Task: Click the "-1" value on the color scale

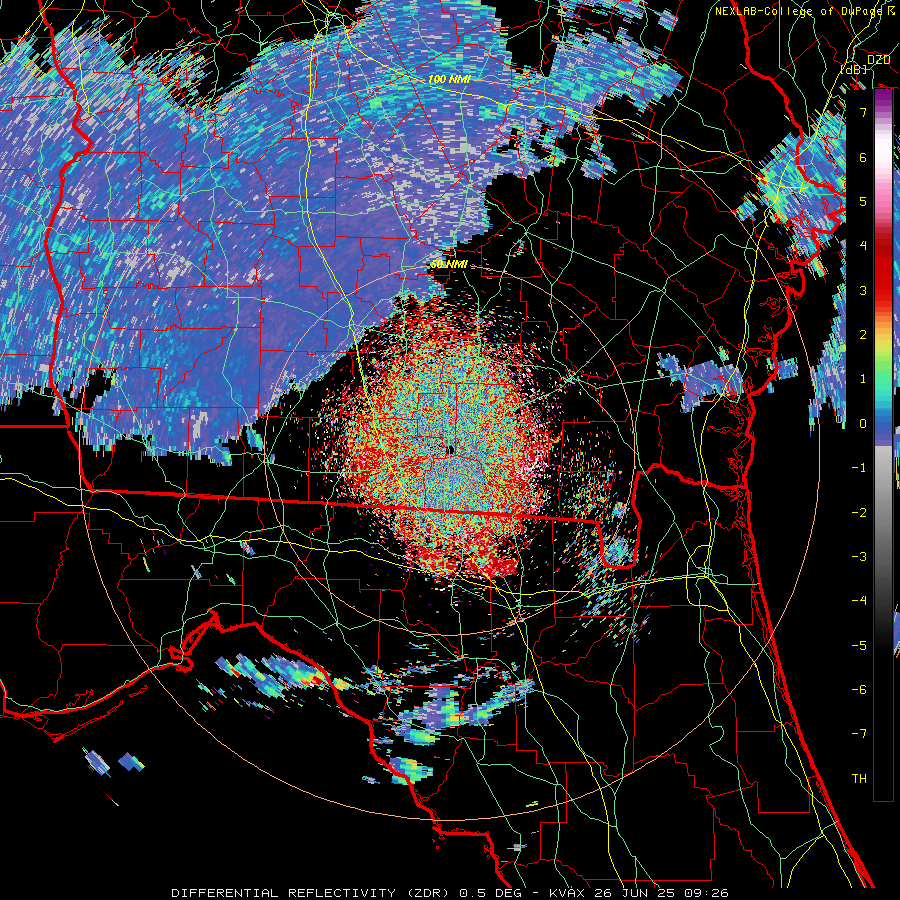Action: (859, 468)
